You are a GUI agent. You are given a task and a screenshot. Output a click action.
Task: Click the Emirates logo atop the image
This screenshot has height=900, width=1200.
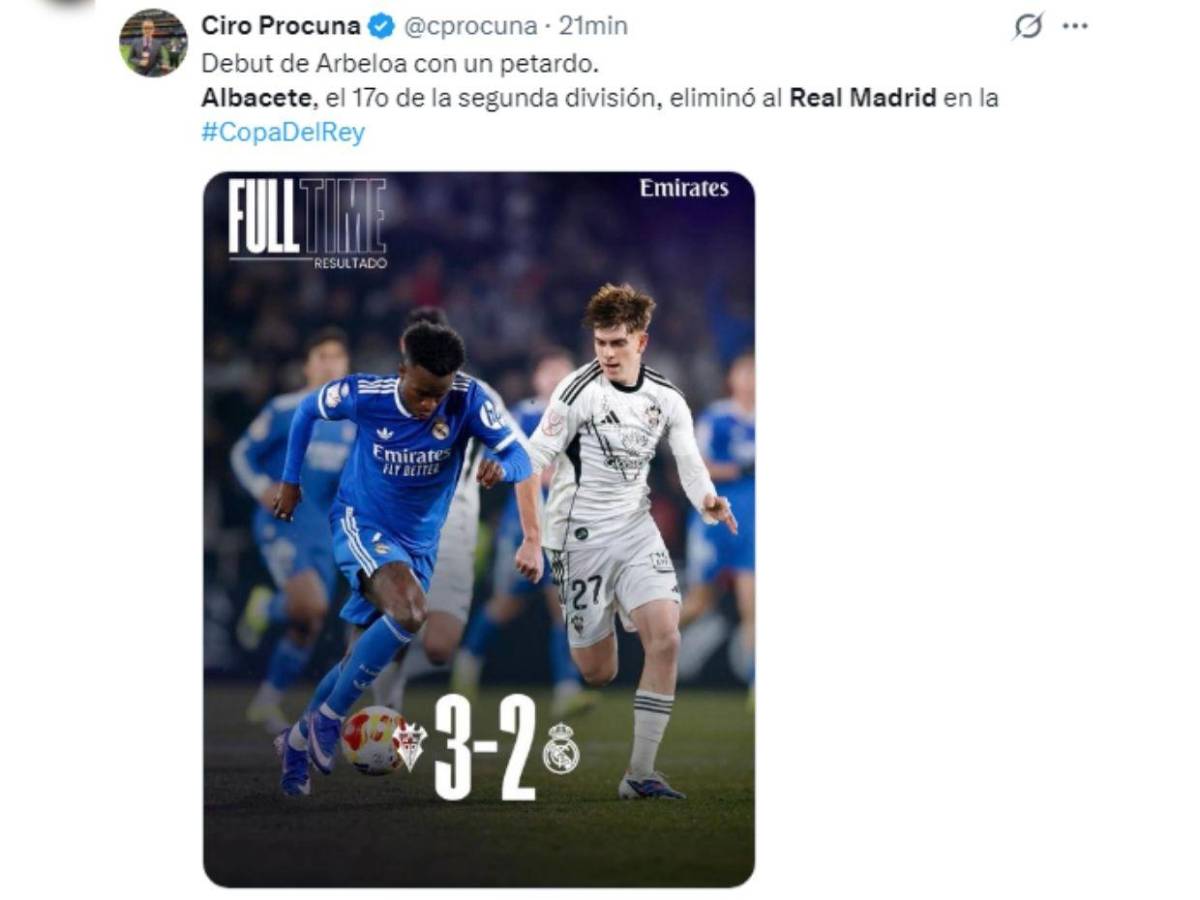[684, 188]
